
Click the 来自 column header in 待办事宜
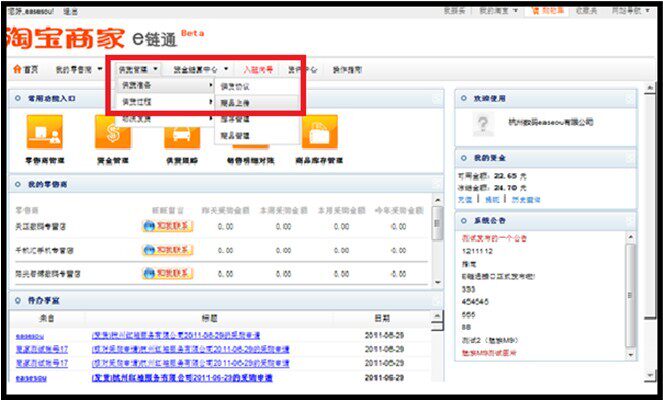47,318
